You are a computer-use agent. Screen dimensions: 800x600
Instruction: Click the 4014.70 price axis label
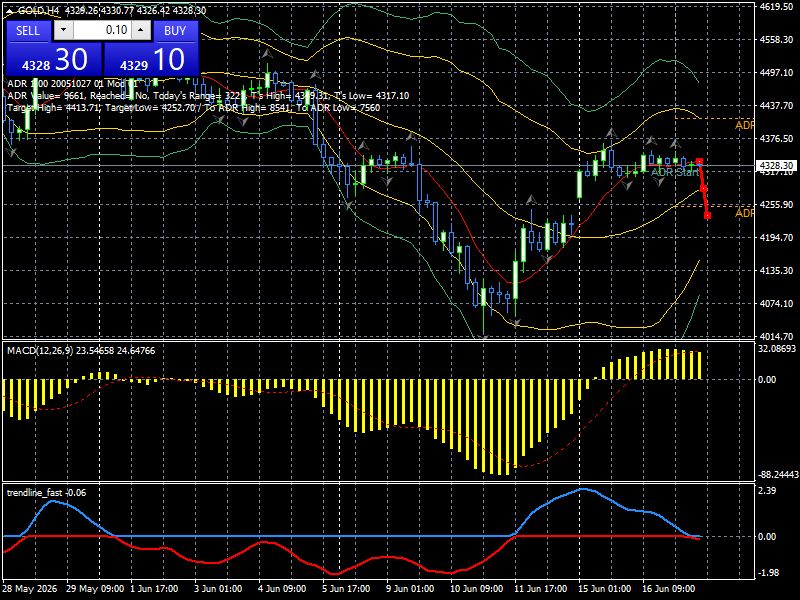pos(776,336)
